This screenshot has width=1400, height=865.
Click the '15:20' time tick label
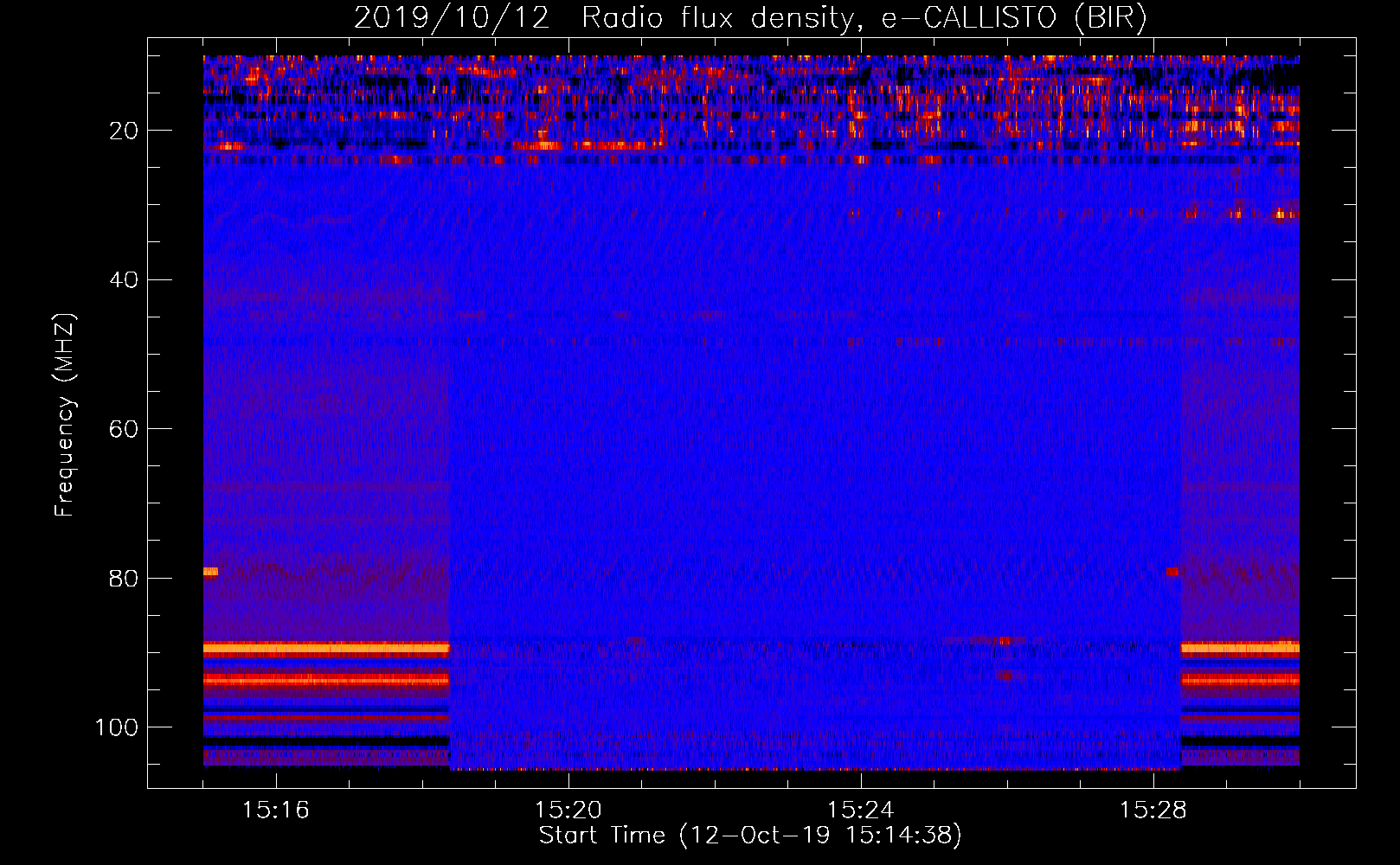pyautogui.click(x=568, y=811)
